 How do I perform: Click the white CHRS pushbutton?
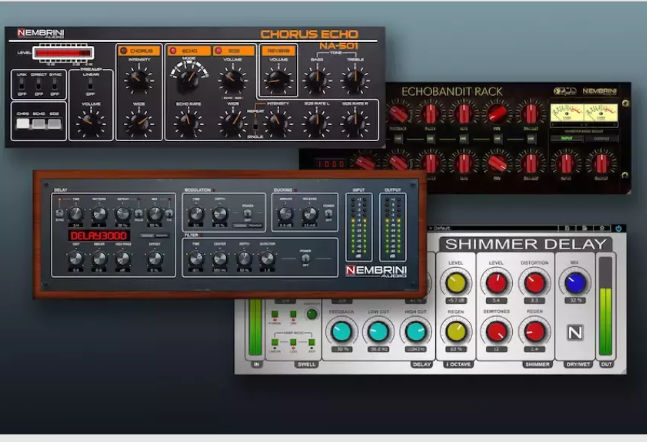(x=23, y=123)
